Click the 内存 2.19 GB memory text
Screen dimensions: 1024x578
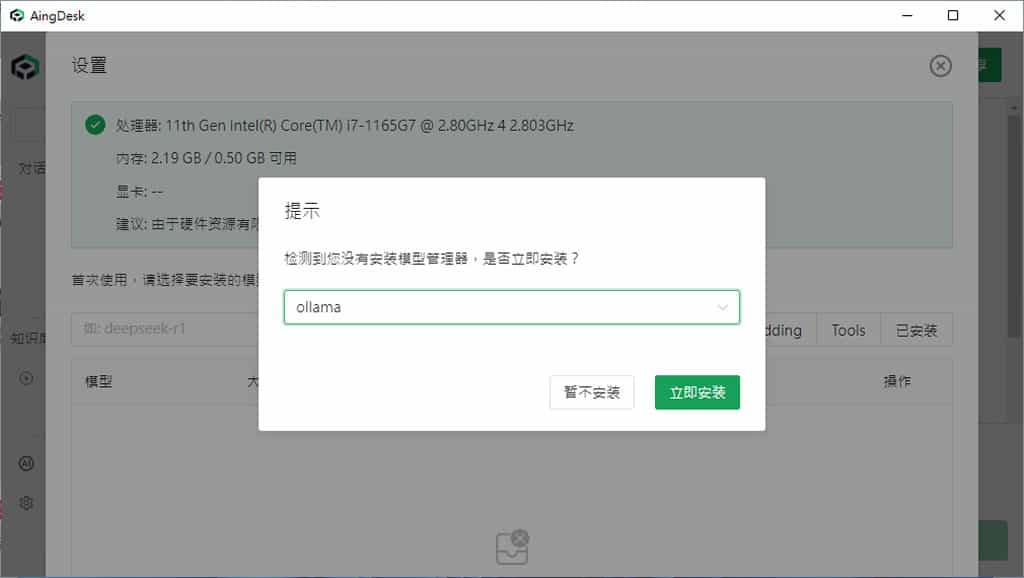(x=206, y=158)
